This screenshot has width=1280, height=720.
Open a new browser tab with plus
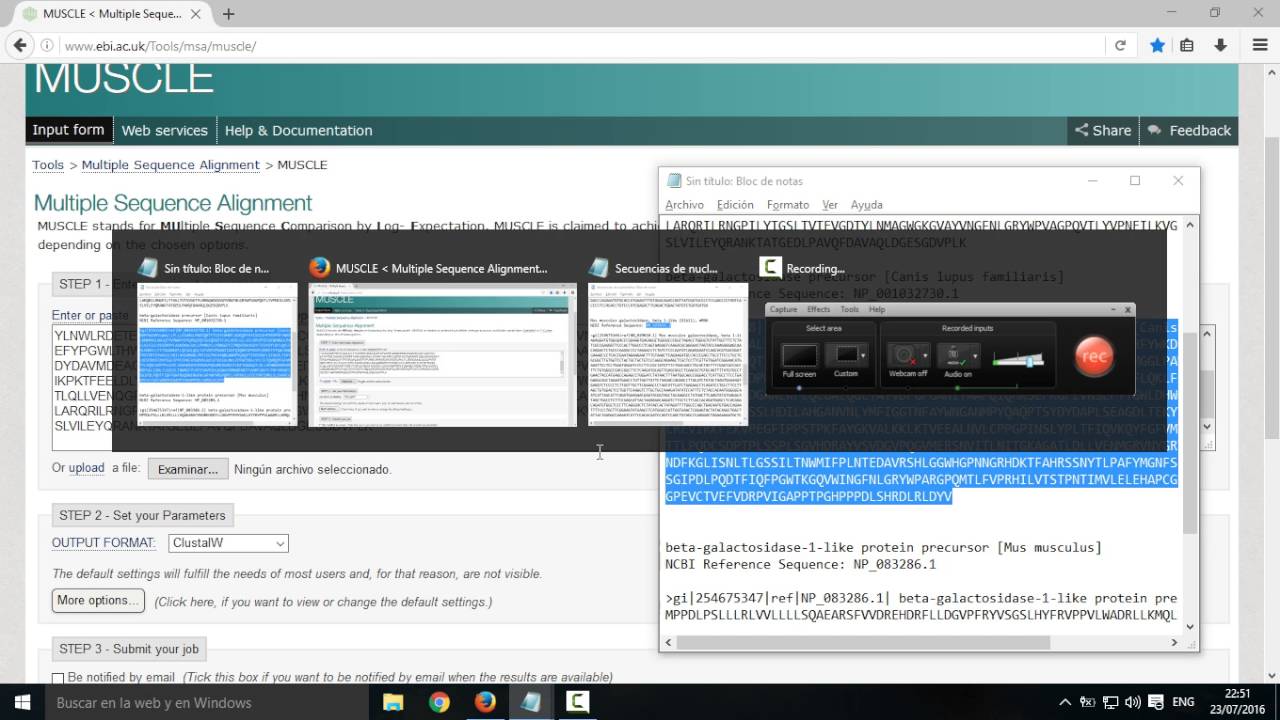(x=228, y=14)
